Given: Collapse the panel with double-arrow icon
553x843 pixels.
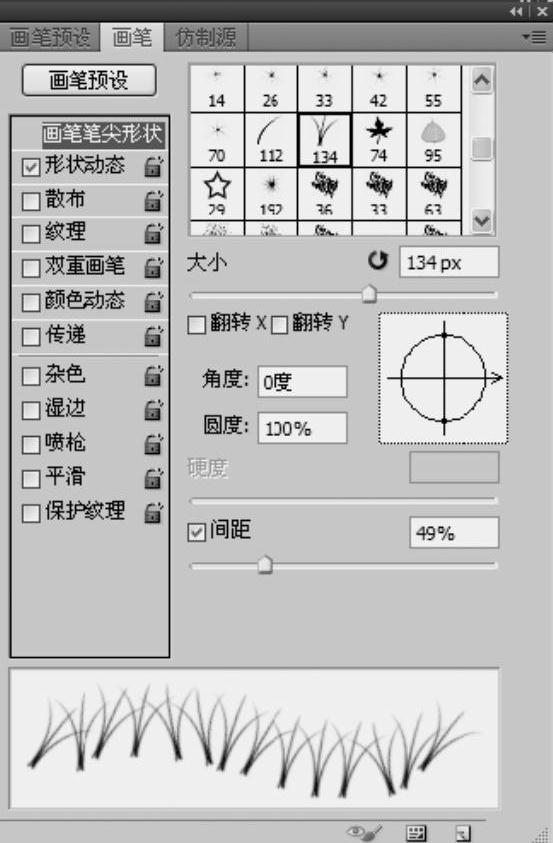Looking at the screenshot, I should tap(516, 11).
